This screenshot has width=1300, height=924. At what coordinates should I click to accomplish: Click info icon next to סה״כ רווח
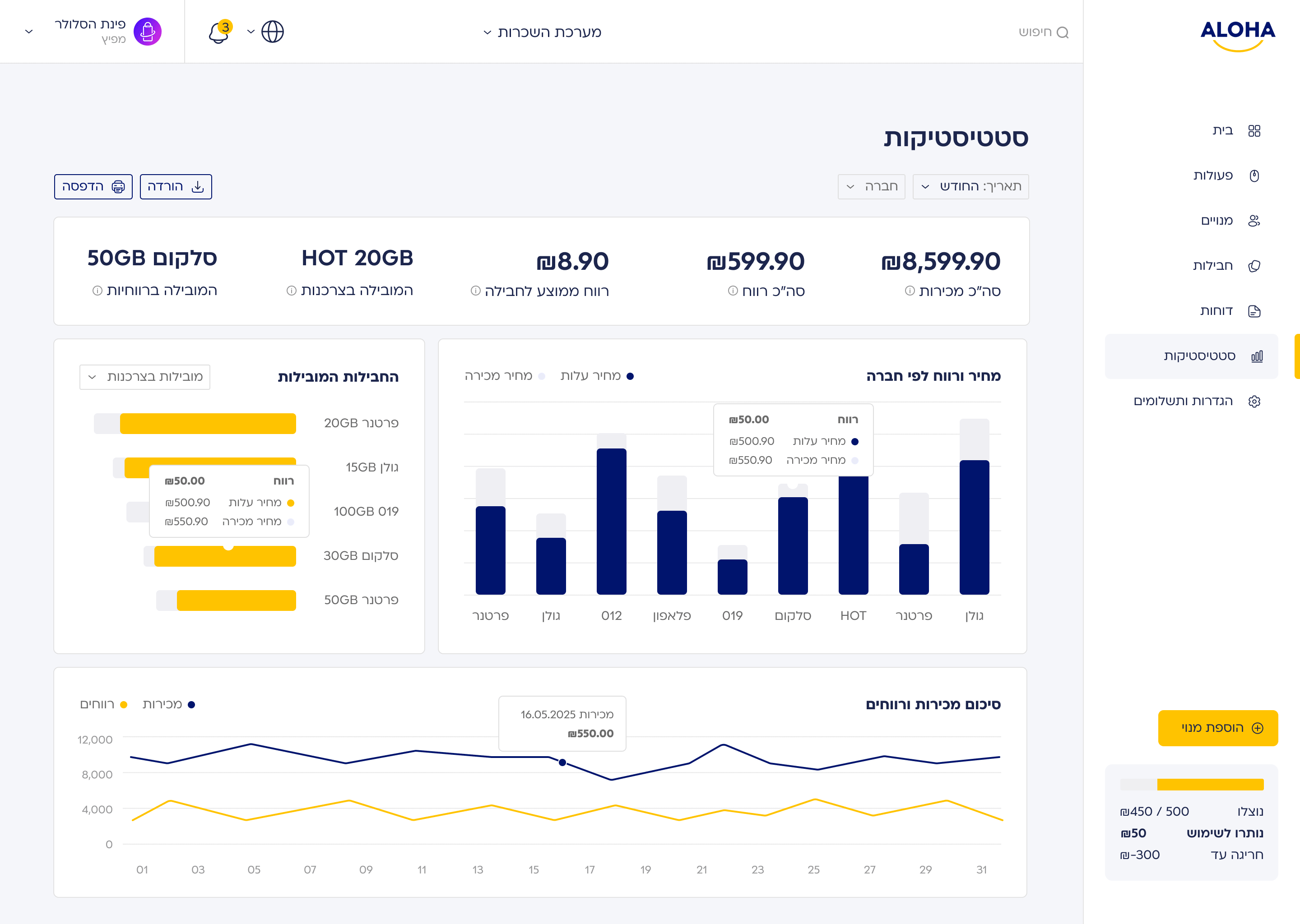coord(733,291)
